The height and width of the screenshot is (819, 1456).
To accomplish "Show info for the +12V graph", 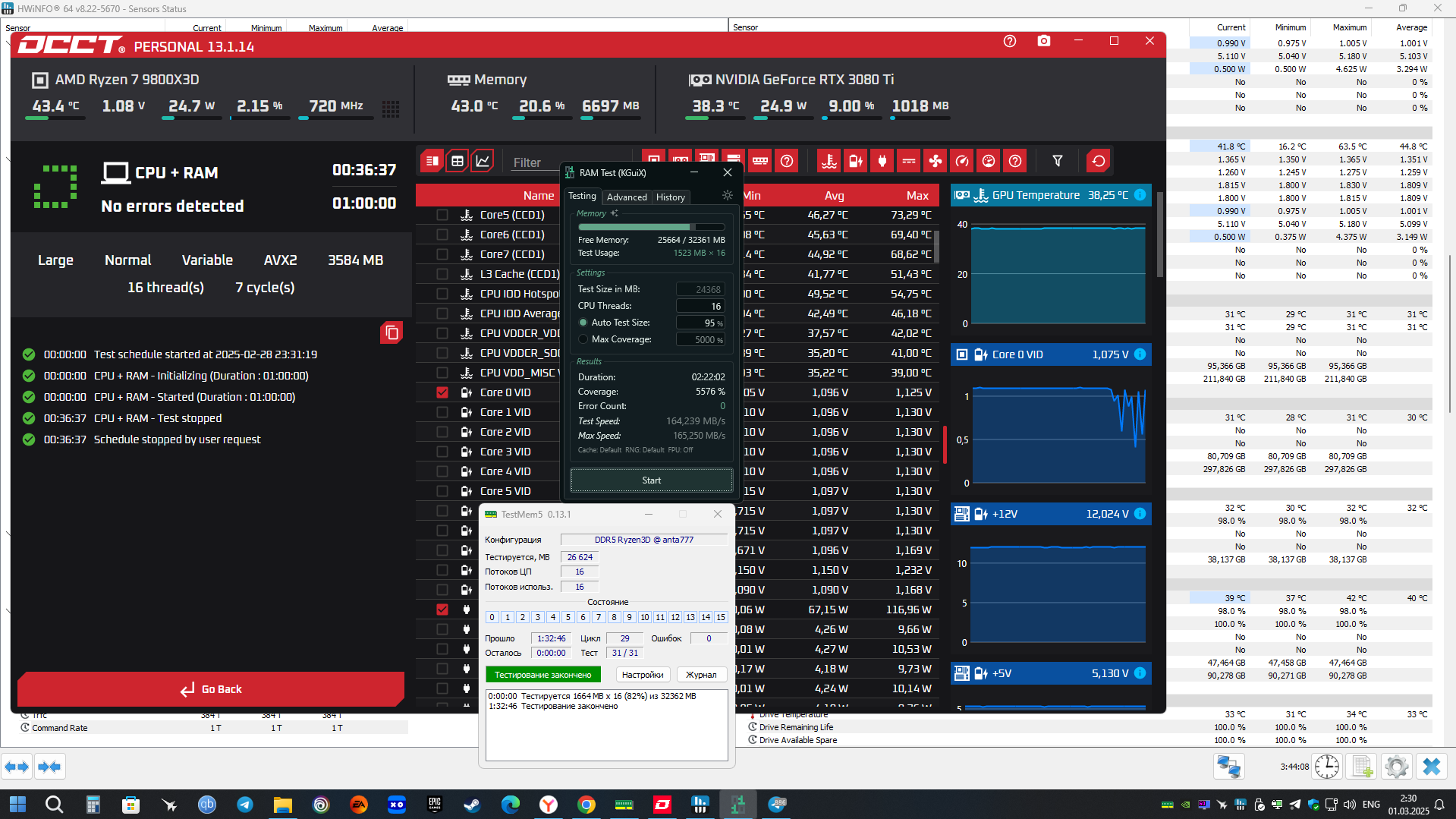I will (1140, 514).
